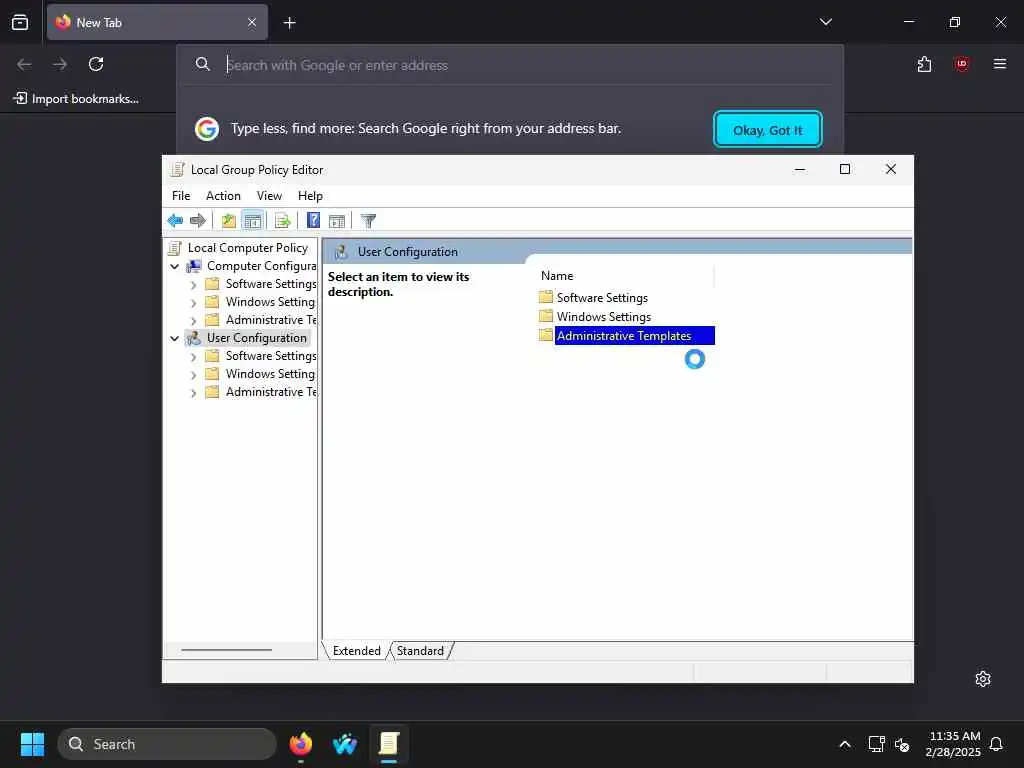The width and height of the screenshot is (1024, 768).
Task: Select Local Computer Policy root node
Action: pos(248,248)
